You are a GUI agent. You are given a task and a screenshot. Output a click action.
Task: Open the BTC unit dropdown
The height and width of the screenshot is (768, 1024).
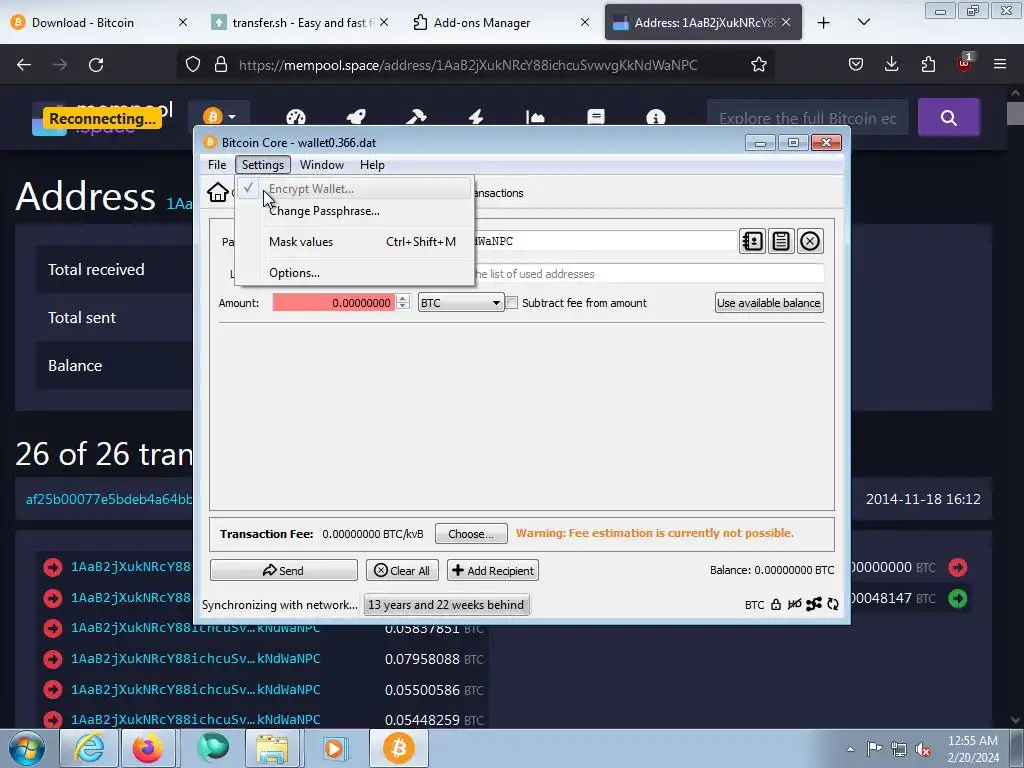click(461, 303)
